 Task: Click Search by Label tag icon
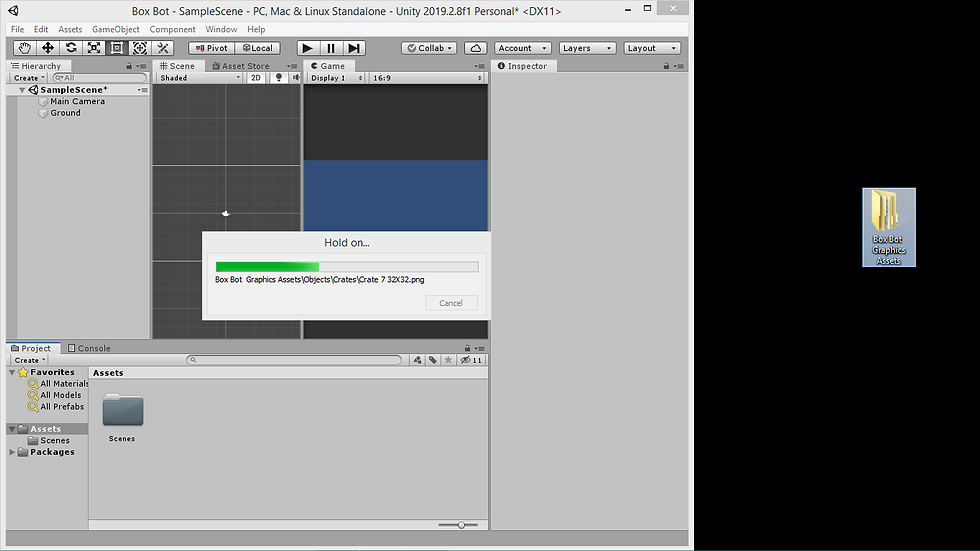point(432,360)
